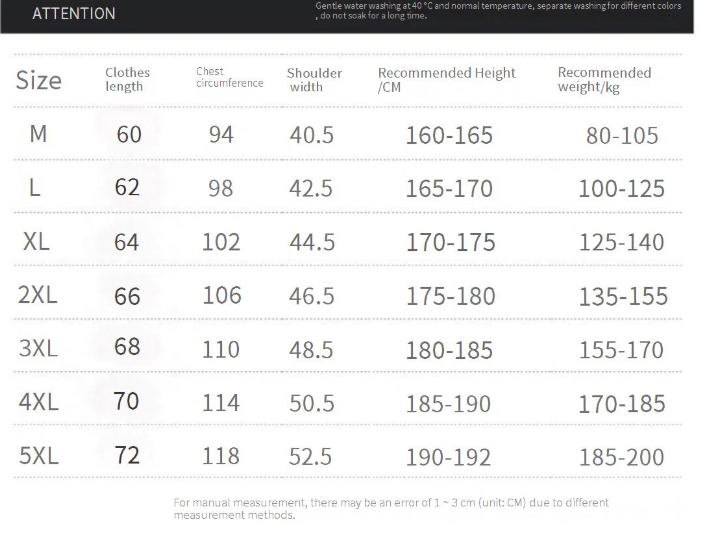
Task: Click the Size column header
Action: pos(39,80)
